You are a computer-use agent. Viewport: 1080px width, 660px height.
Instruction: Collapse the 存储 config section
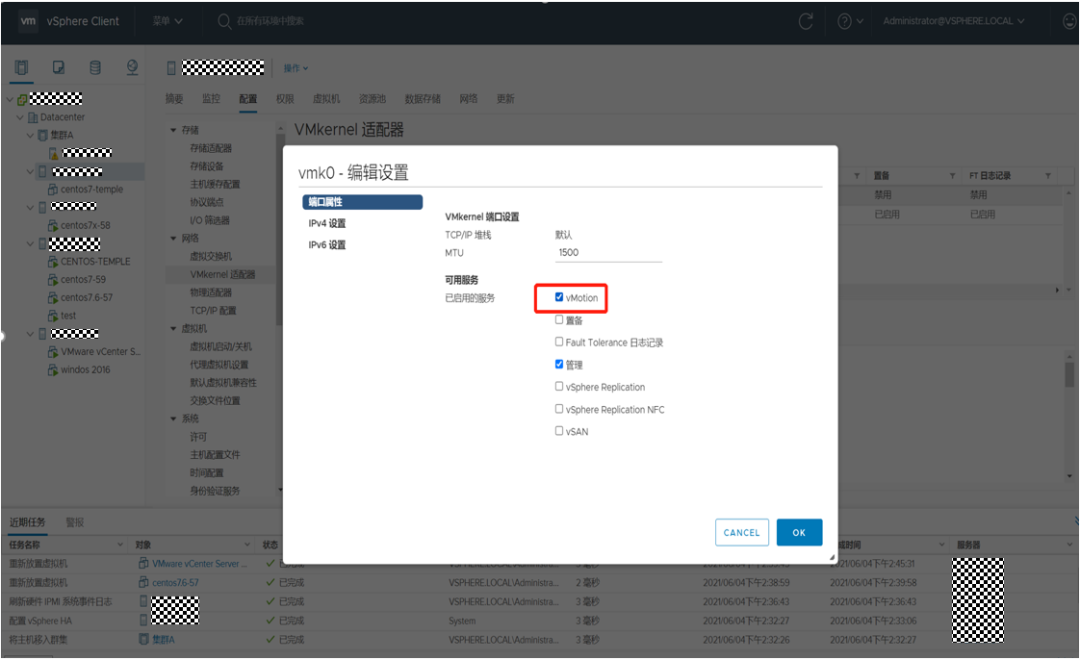point(174,130)
